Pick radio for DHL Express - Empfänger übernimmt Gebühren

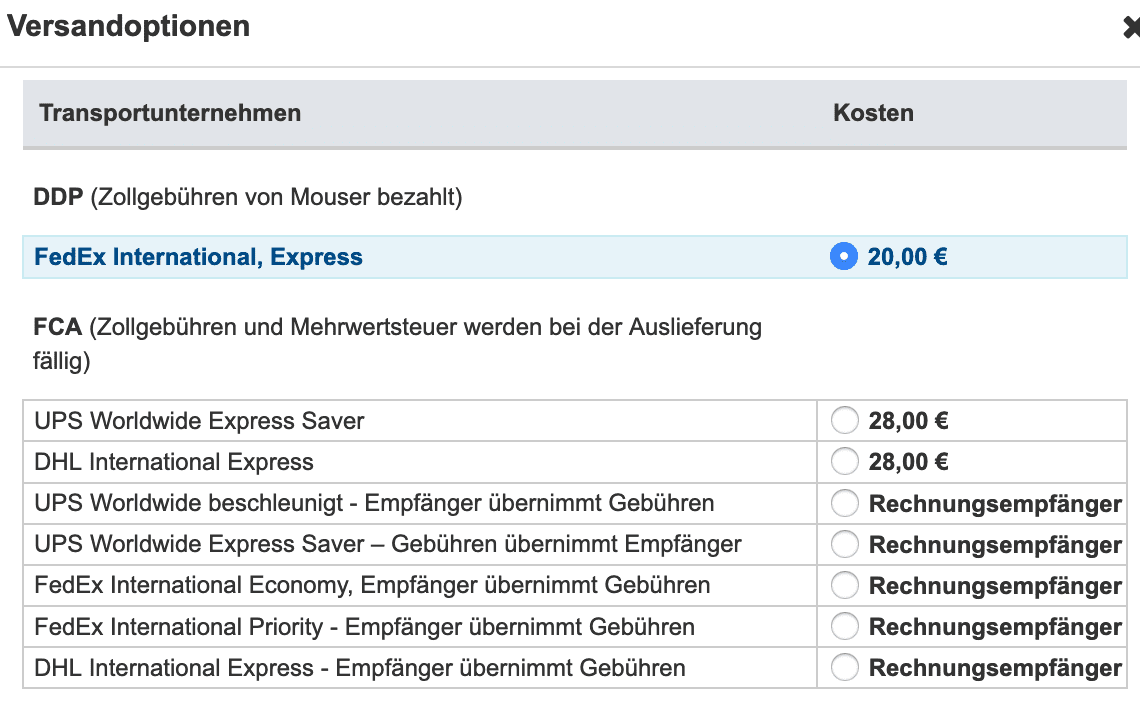[x=845, y=667]
